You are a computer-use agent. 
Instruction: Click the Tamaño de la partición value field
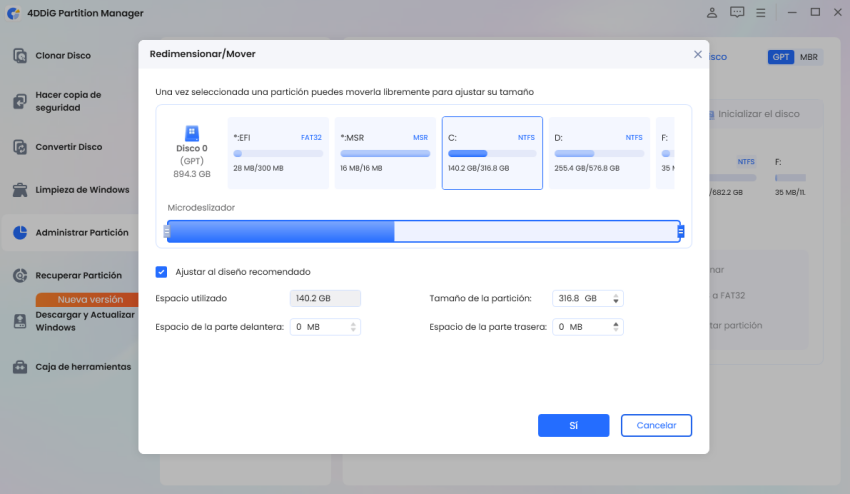click(588, 298)
